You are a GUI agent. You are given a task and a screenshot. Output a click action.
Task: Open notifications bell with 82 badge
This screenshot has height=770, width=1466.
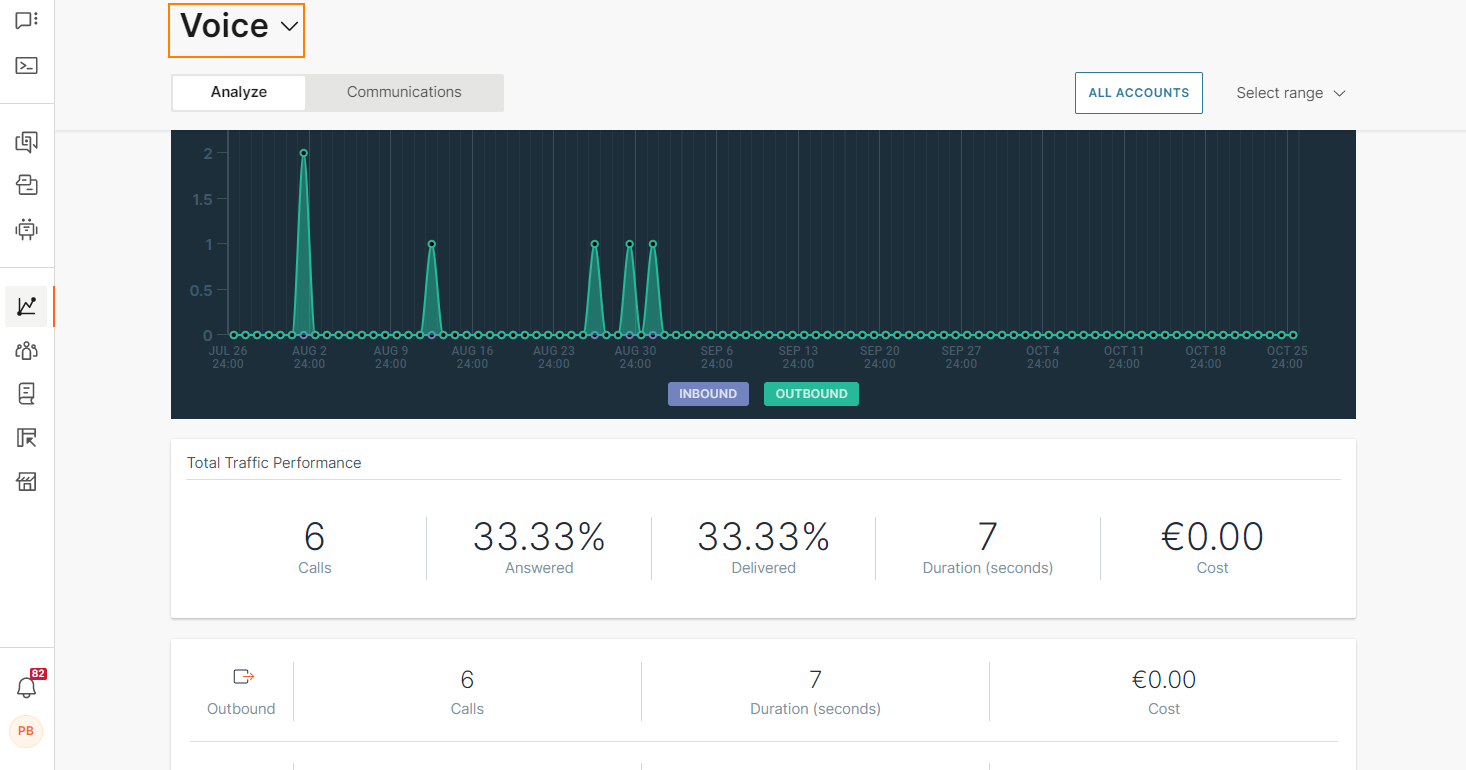click(x=26, y=688)
